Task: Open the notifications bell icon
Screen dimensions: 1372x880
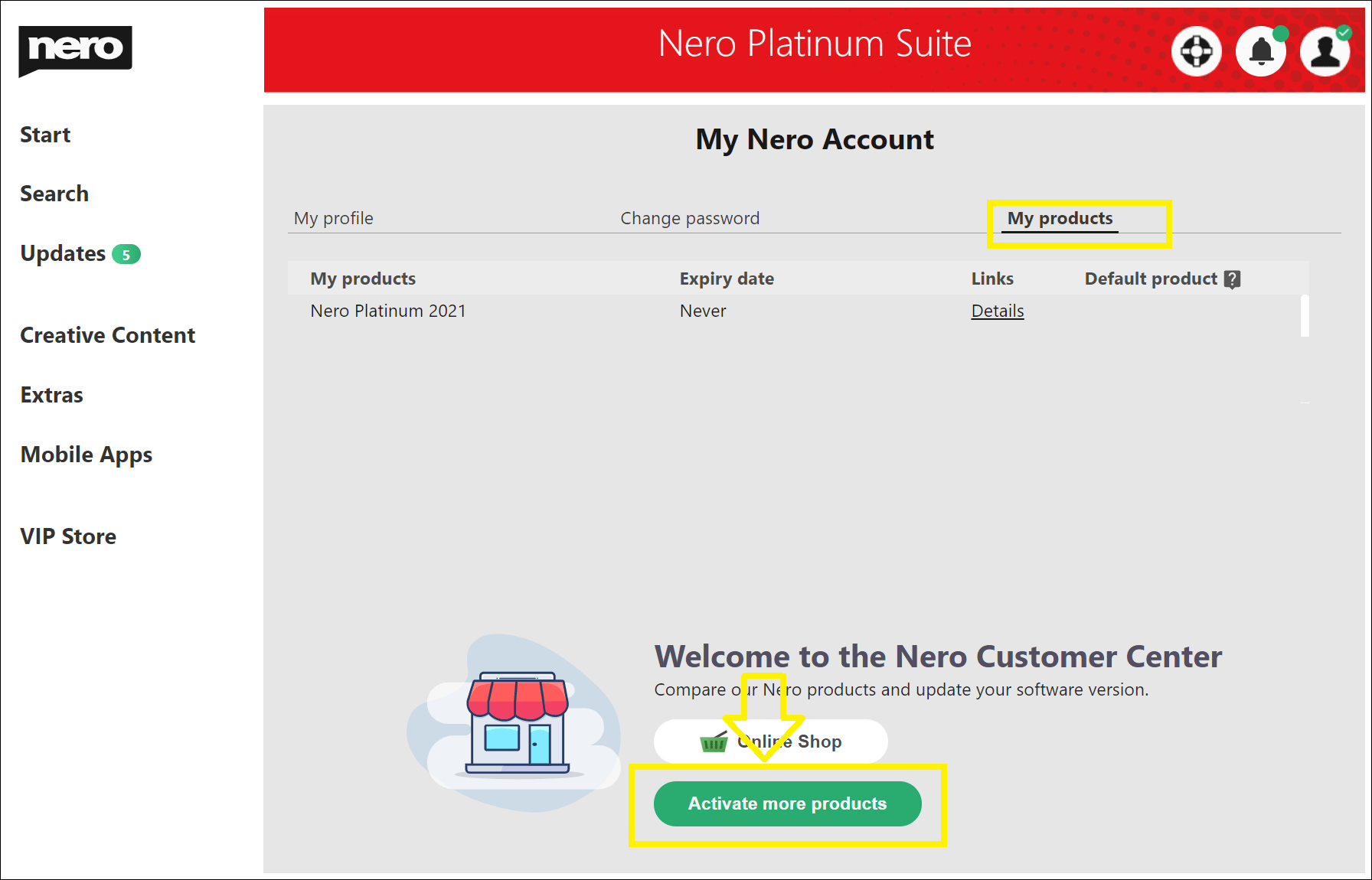Action: tap(1260, 50)
